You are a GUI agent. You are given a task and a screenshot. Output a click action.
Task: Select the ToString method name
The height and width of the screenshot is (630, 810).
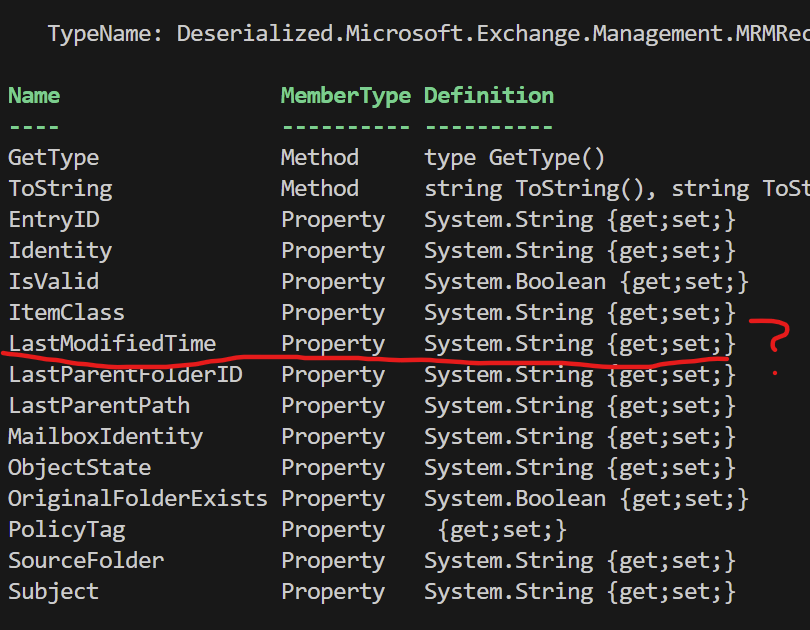[60, 189]
